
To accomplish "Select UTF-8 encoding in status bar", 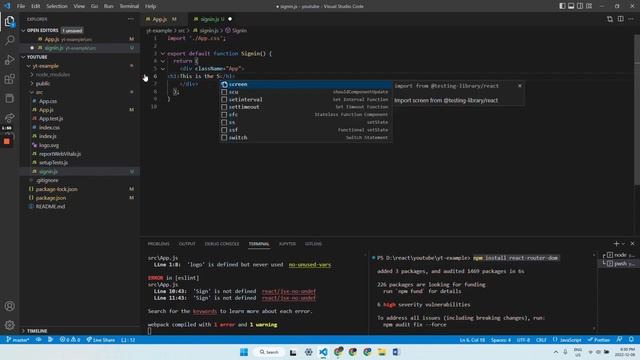I will pyautogui.click(x=523, y=340).
